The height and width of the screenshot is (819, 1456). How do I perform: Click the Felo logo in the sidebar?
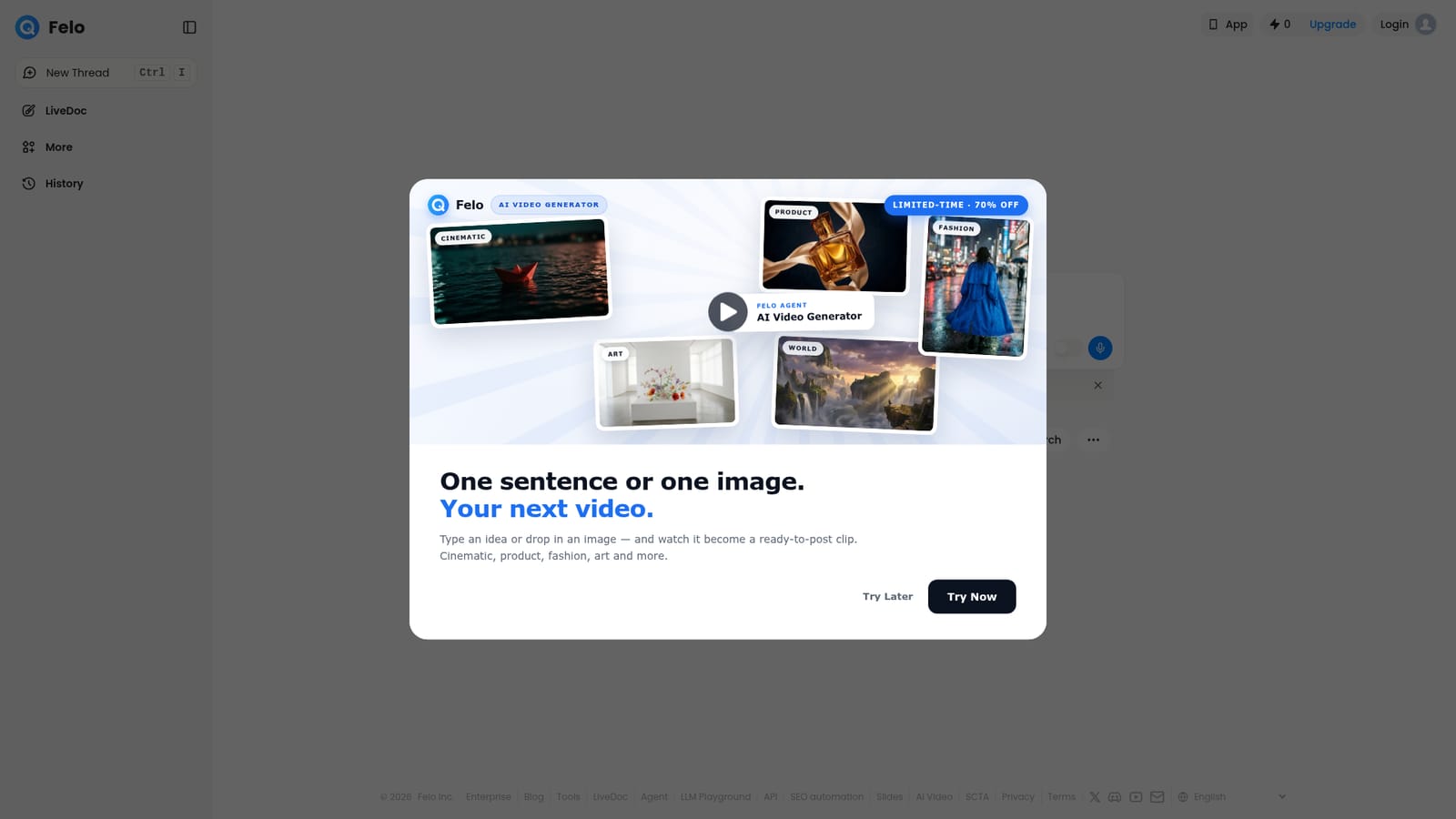(x=50, y=27)
